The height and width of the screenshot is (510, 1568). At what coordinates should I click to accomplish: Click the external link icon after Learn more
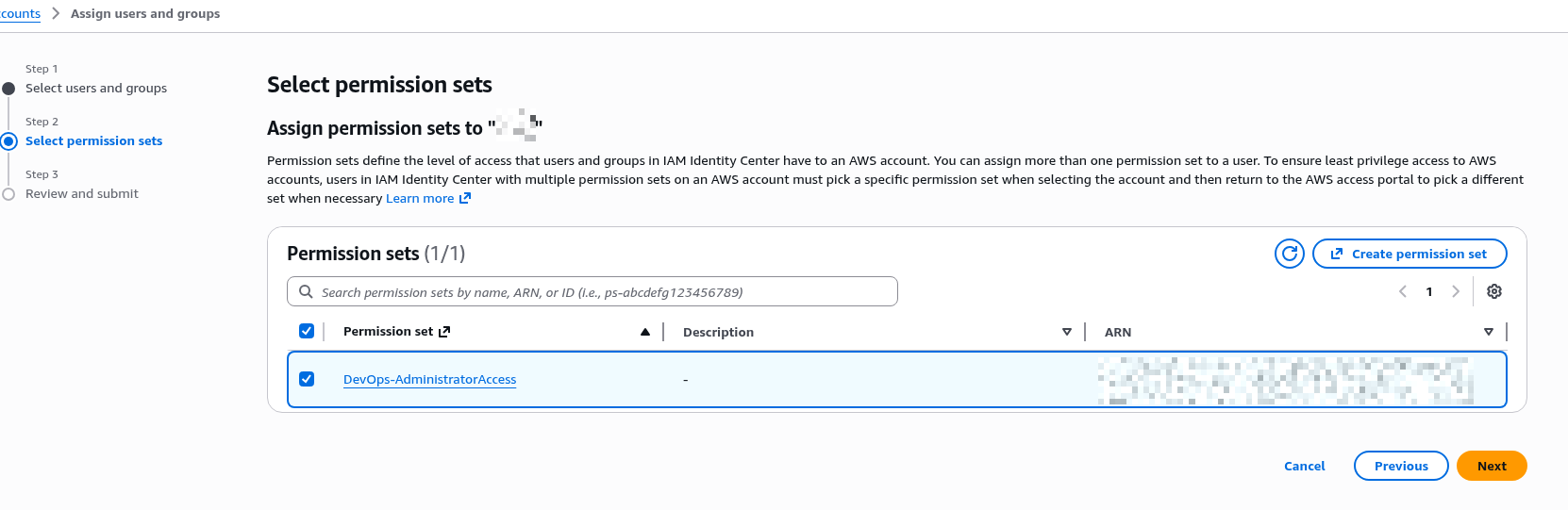[464, 199]
